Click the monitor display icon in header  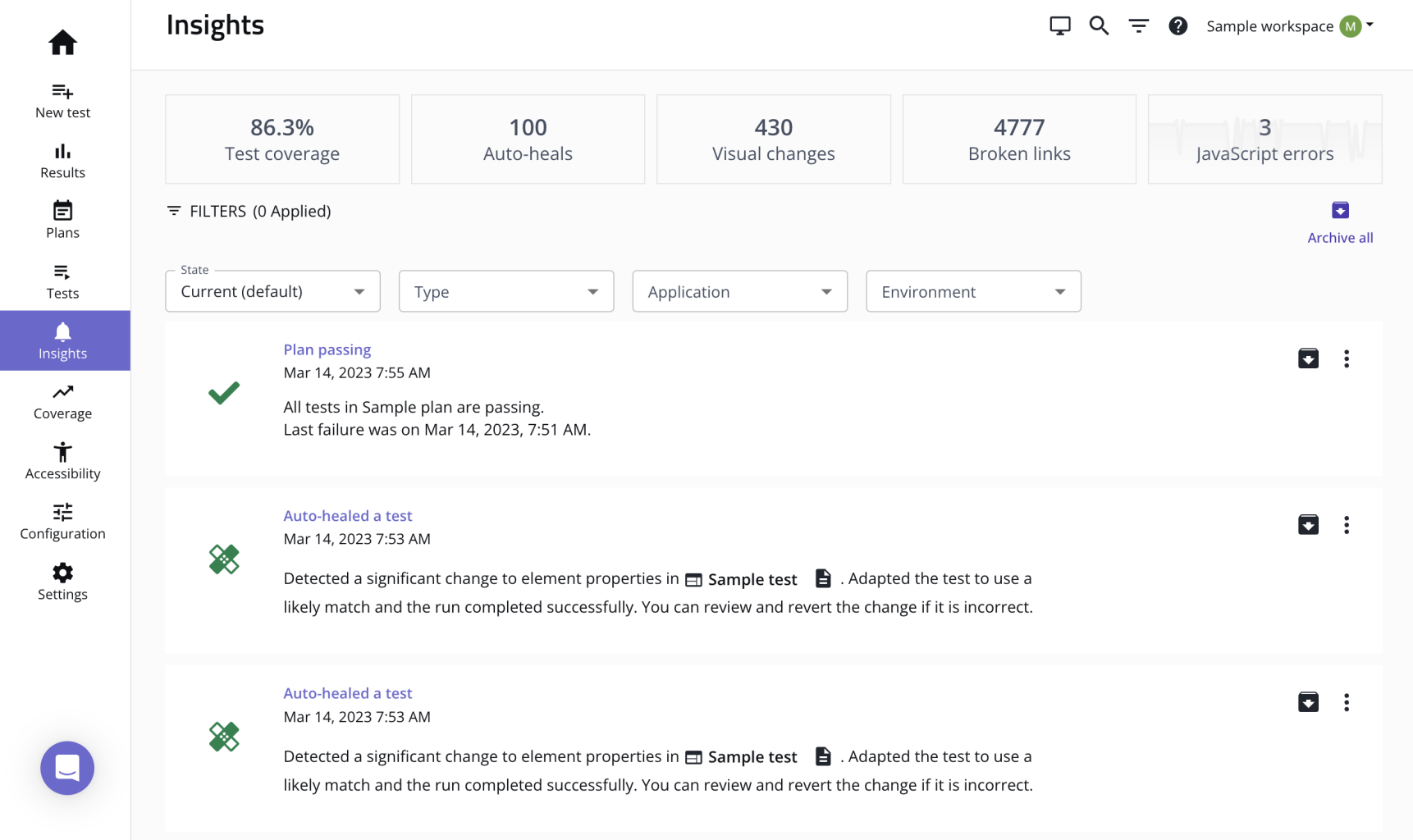pos(1060,26)
